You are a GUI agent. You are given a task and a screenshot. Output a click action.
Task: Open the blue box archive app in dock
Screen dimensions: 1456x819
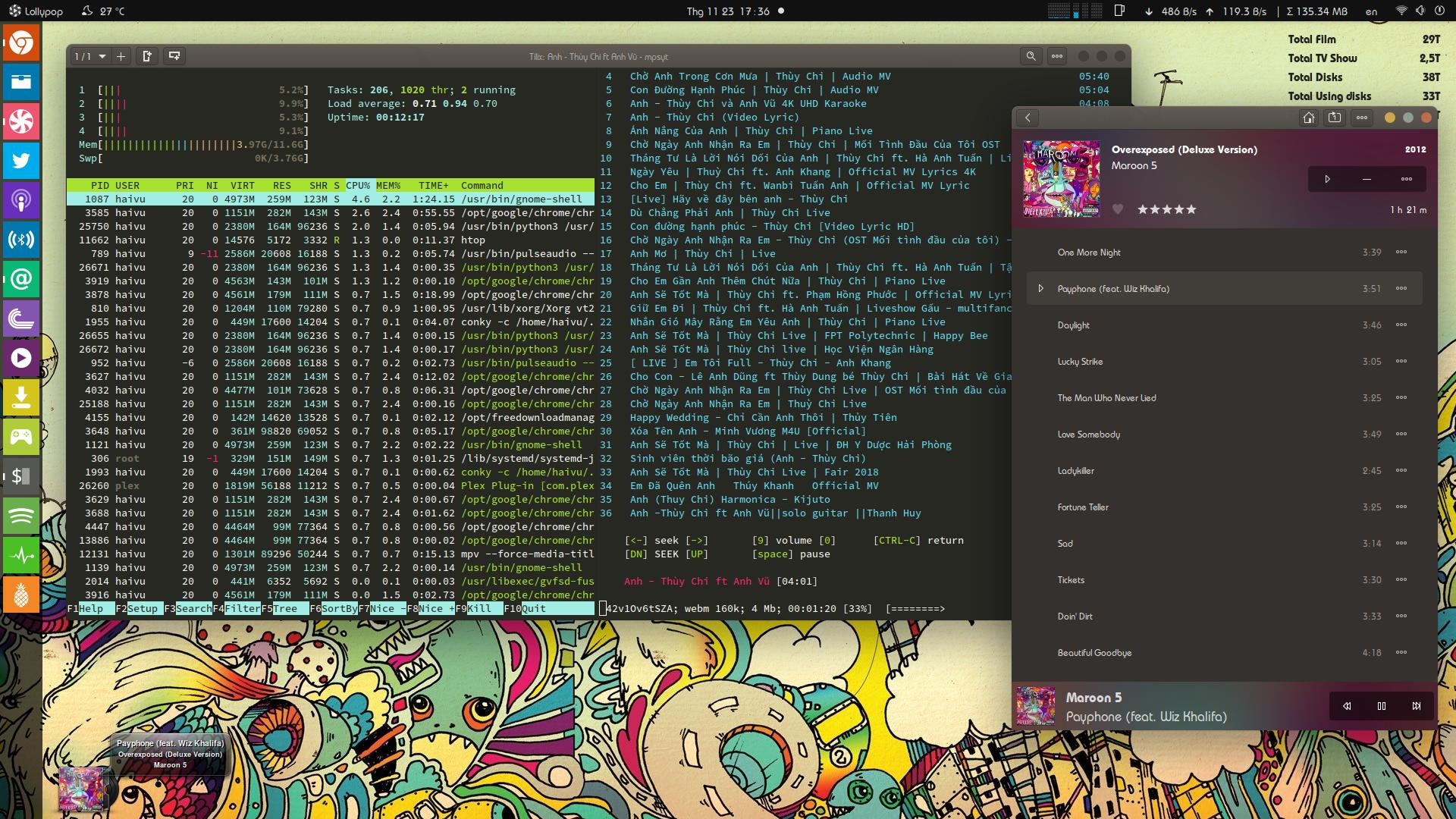pos(21,82)
